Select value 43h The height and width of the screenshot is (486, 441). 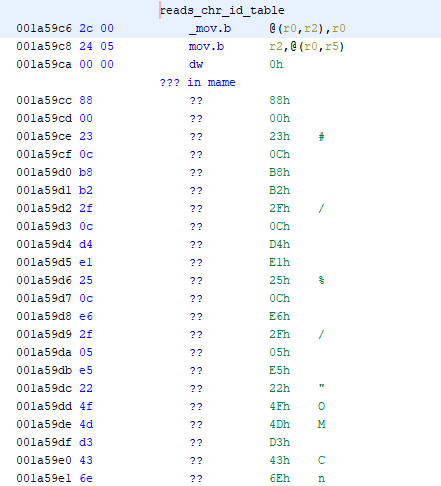click(x=280, y=461)
